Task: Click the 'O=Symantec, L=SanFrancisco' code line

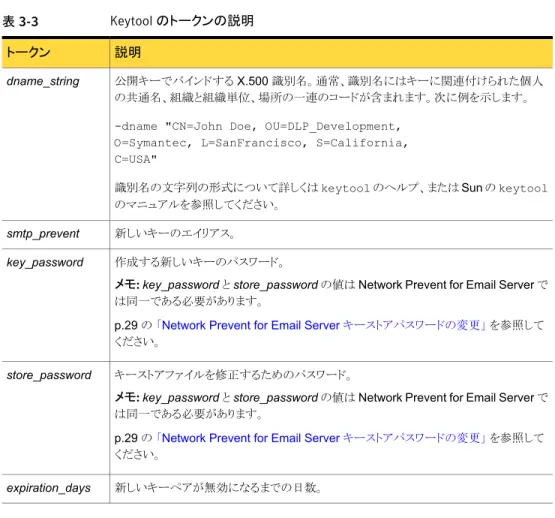Action: click(261, 143)
